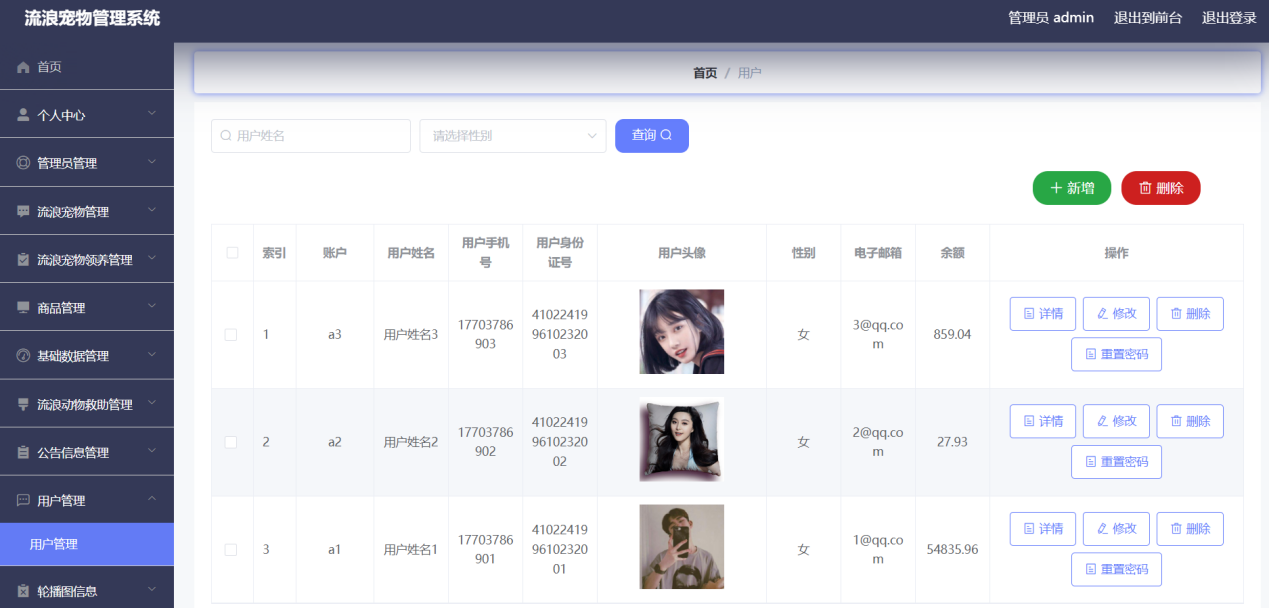Click the 用户姓名 search input field
Image resolution: width=1269 pixels, height=608 pixels.
[x=310, y=135]
